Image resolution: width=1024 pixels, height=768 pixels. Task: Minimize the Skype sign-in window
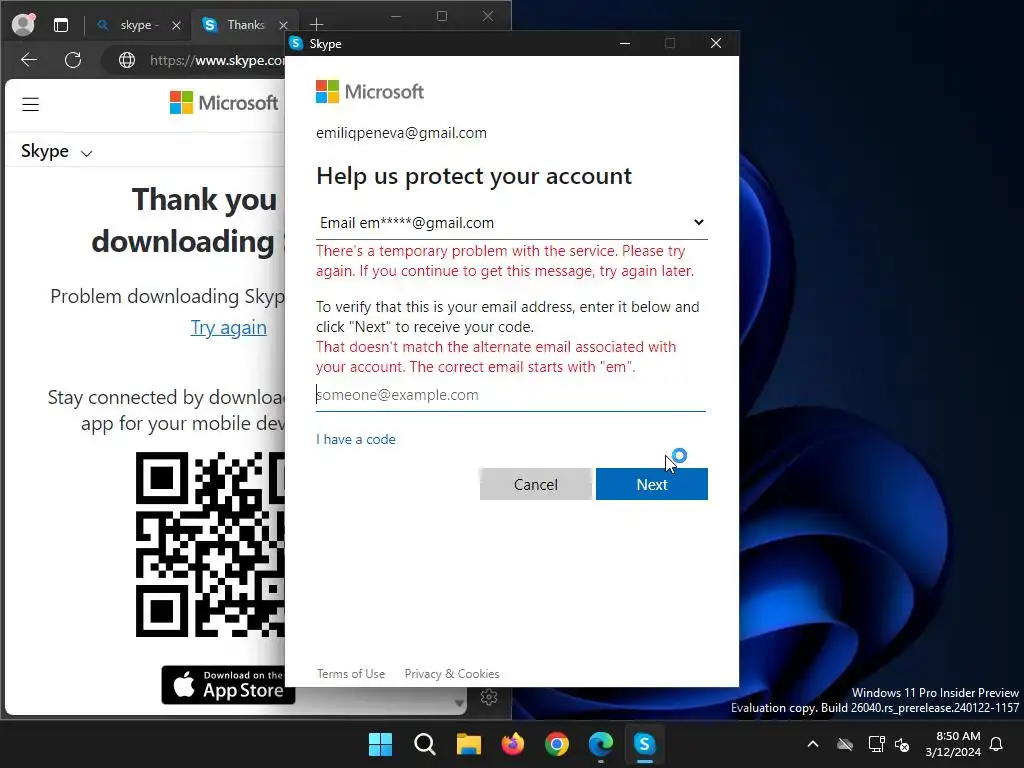[625, 43]
